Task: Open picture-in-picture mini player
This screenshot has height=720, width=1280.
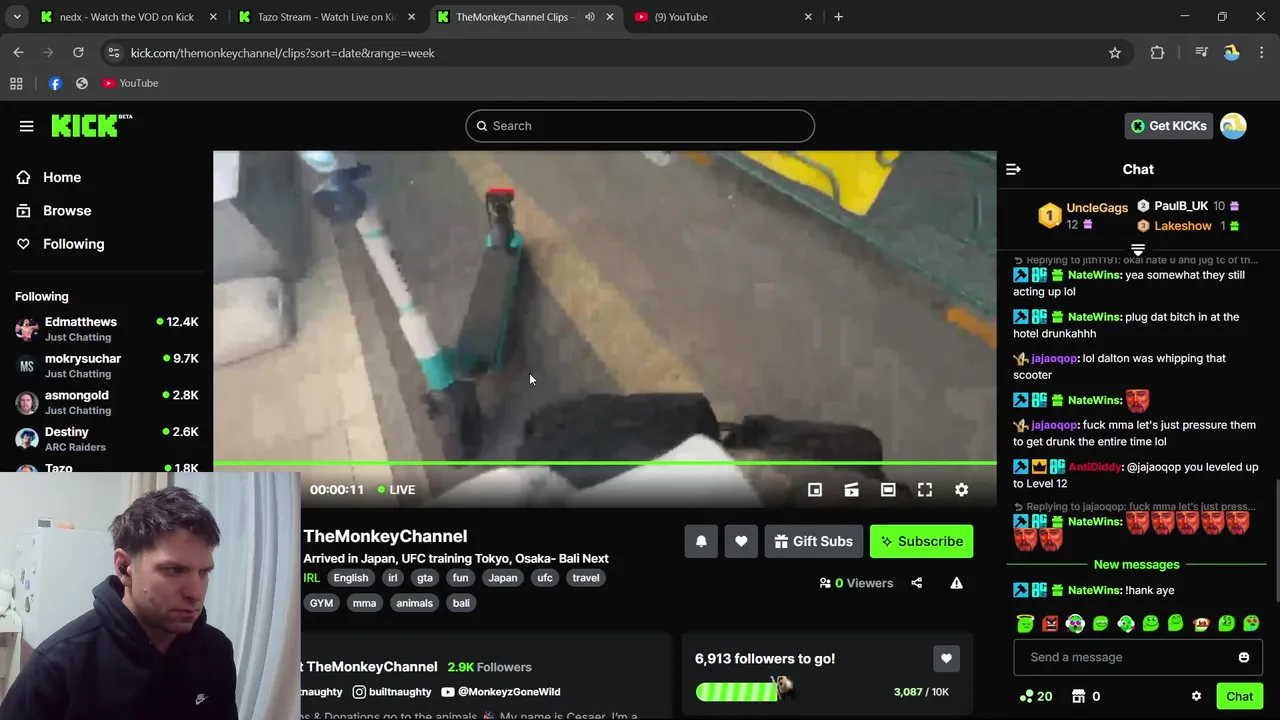Action: (x=815, y=490)
